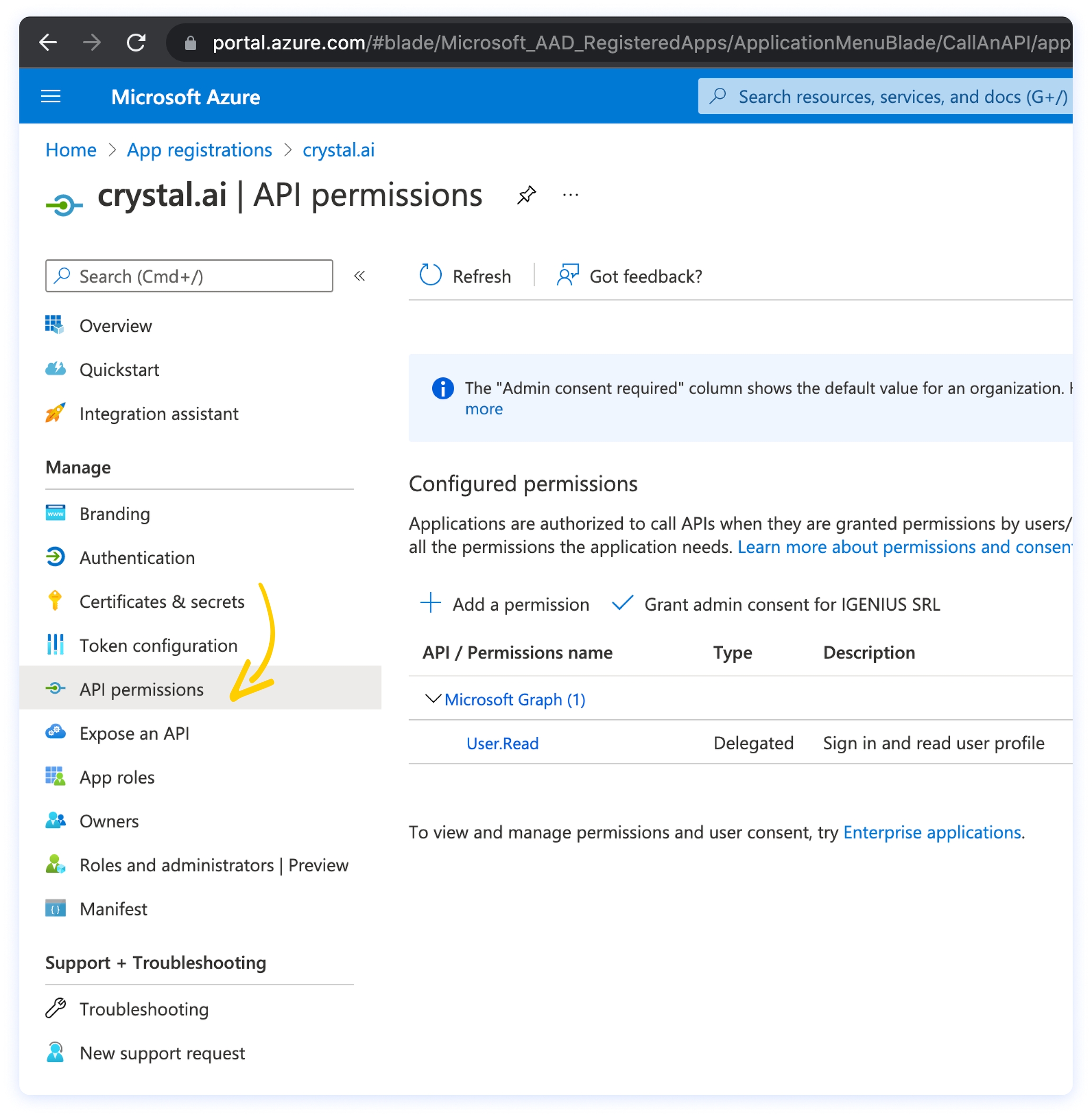Click the Refresh icon button
Viewport: 1092px width, 1117px height.
(x=430, y=275)
